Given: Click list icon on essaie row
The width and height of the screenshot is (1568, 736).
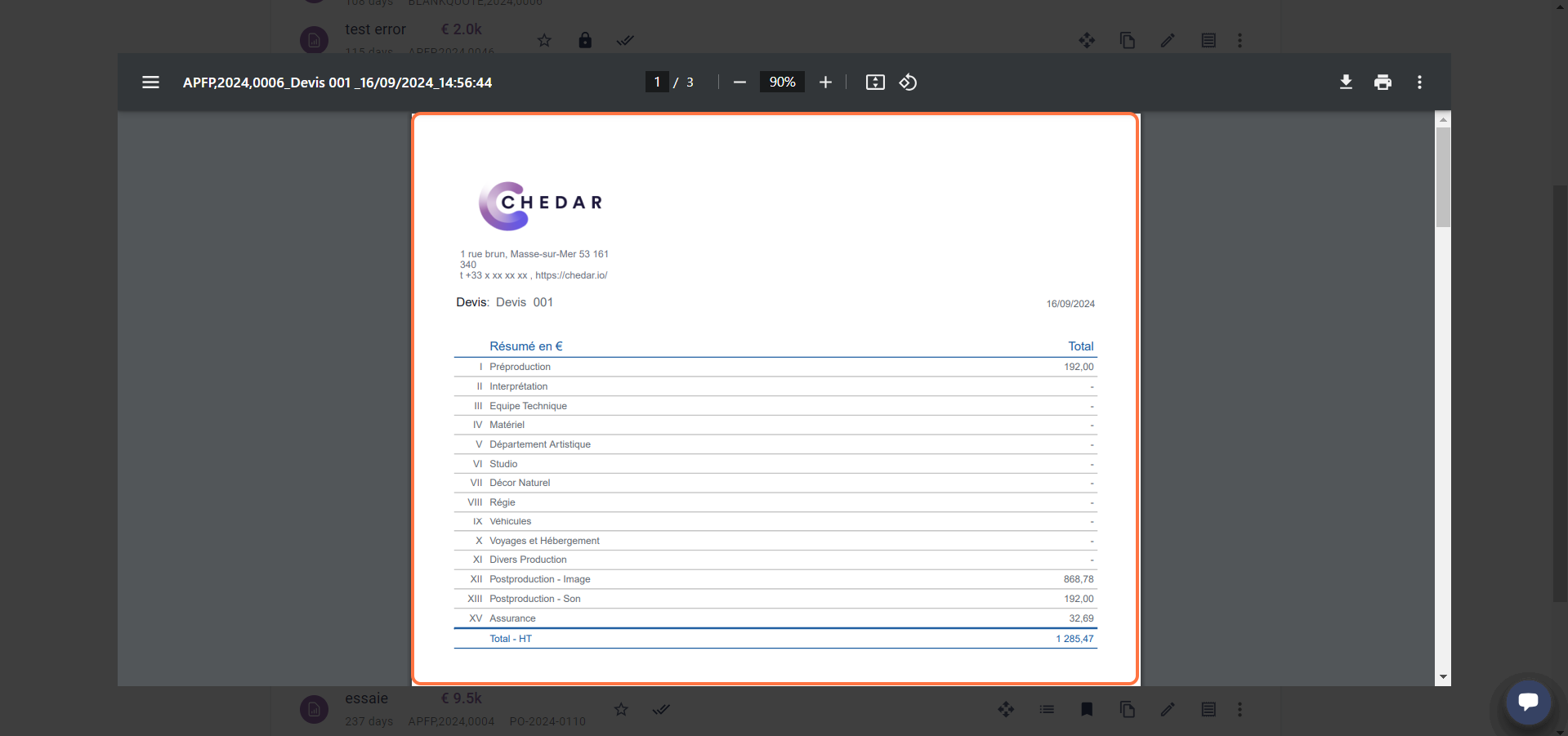Looking at the screenshot, I should pos(1047,709).
